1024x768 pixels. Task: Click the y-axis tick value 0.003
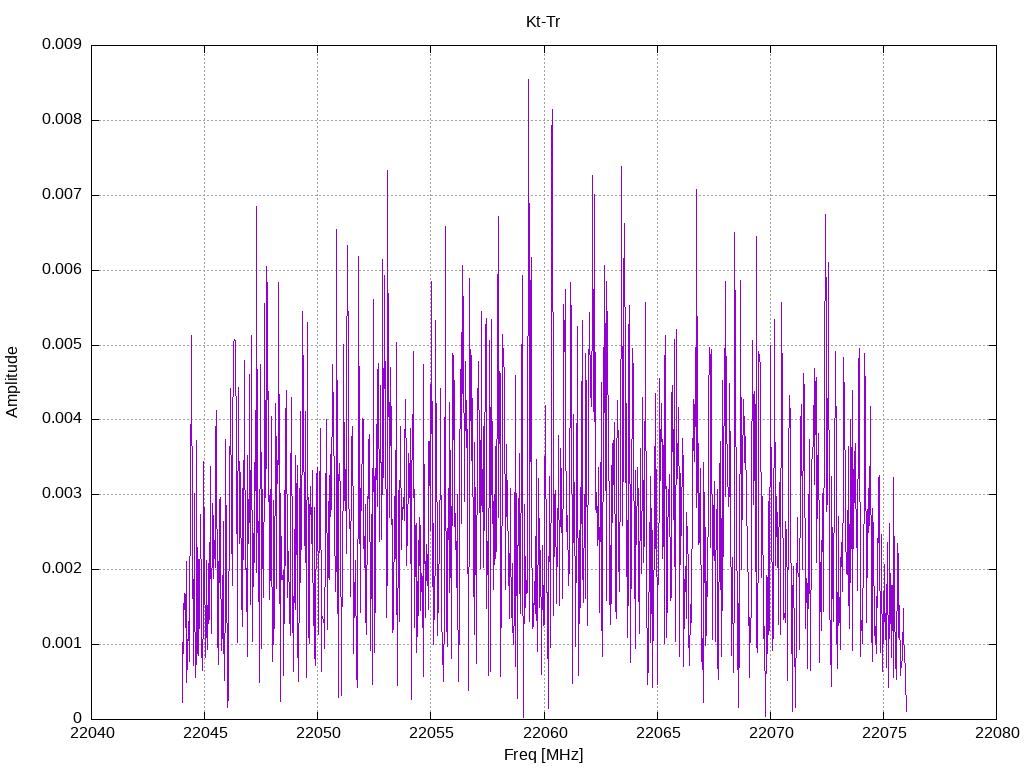tap(62, 493)
